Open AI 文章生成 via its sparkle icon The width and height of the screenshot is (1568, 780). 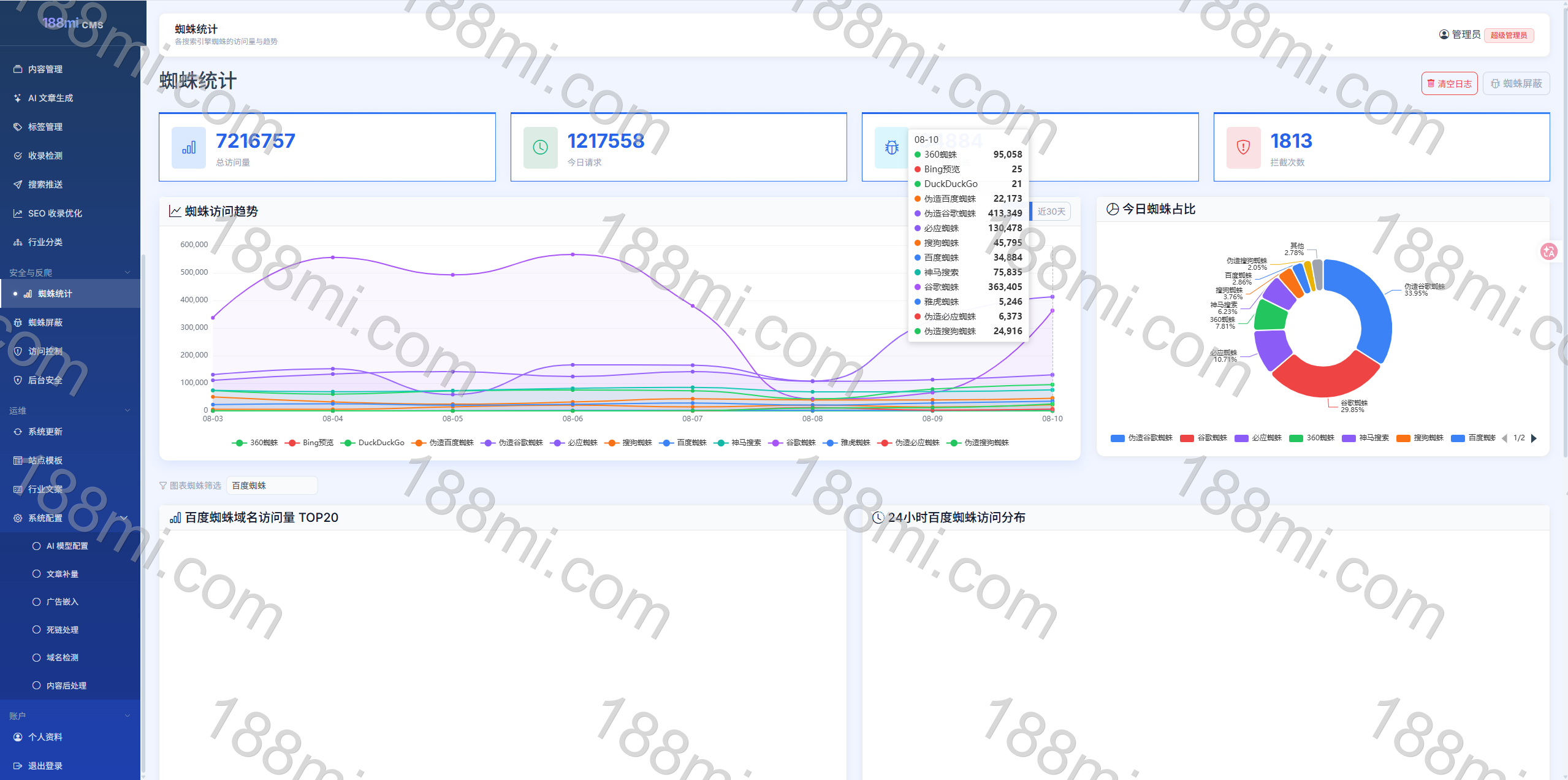point(18,98)
